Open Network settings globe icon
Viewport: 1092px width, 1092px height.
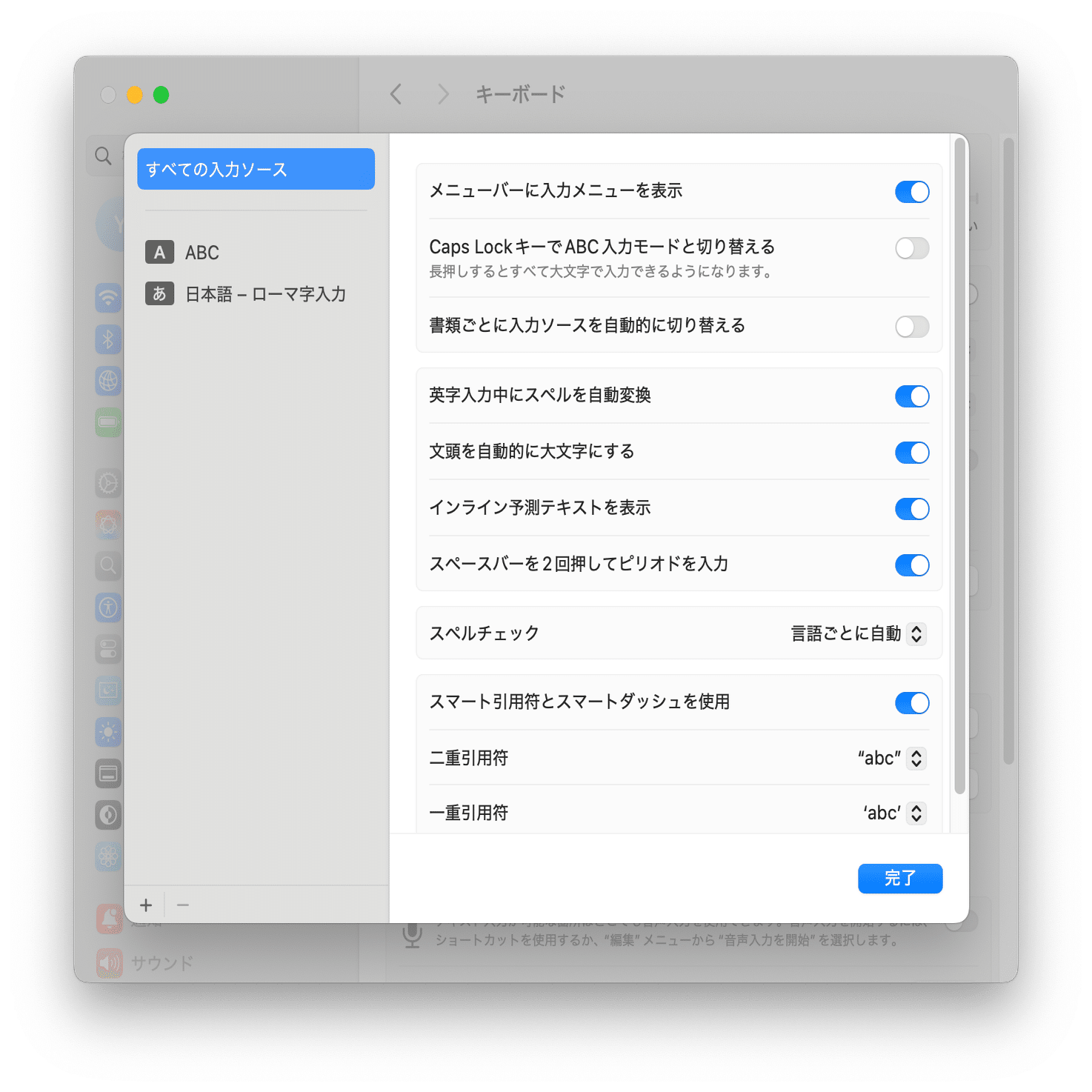coord(108,380)
